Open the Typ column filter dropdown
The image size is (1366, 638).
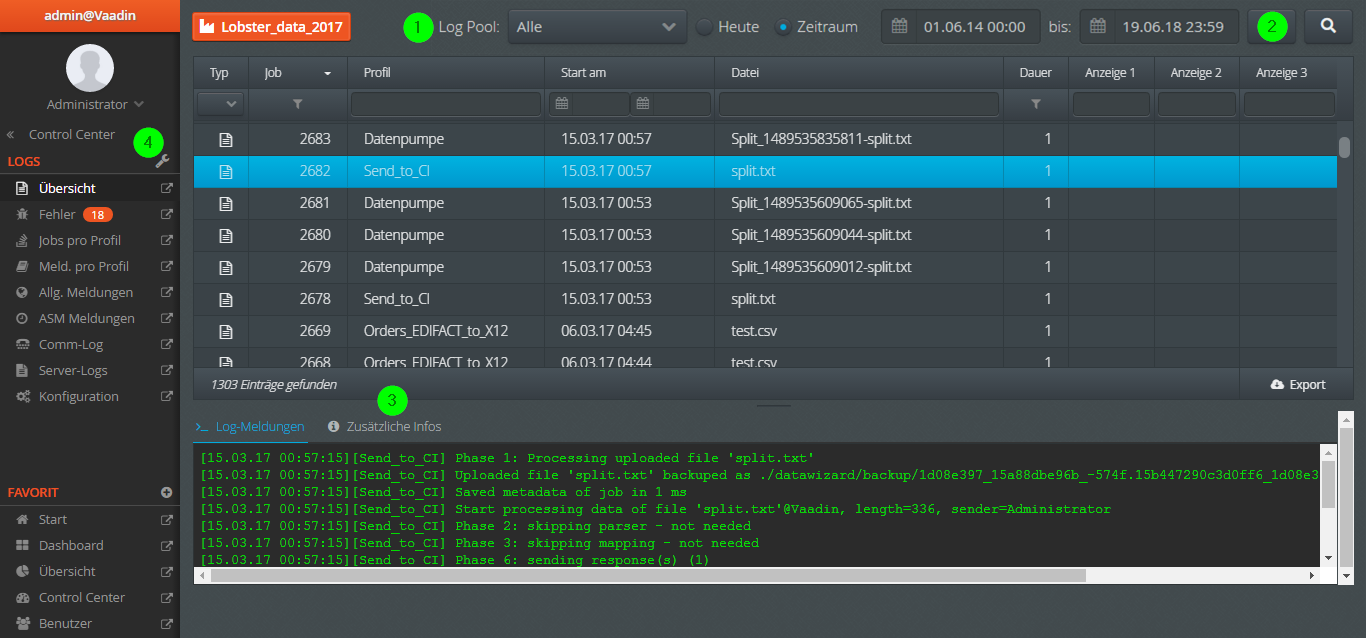click(220, 103)
